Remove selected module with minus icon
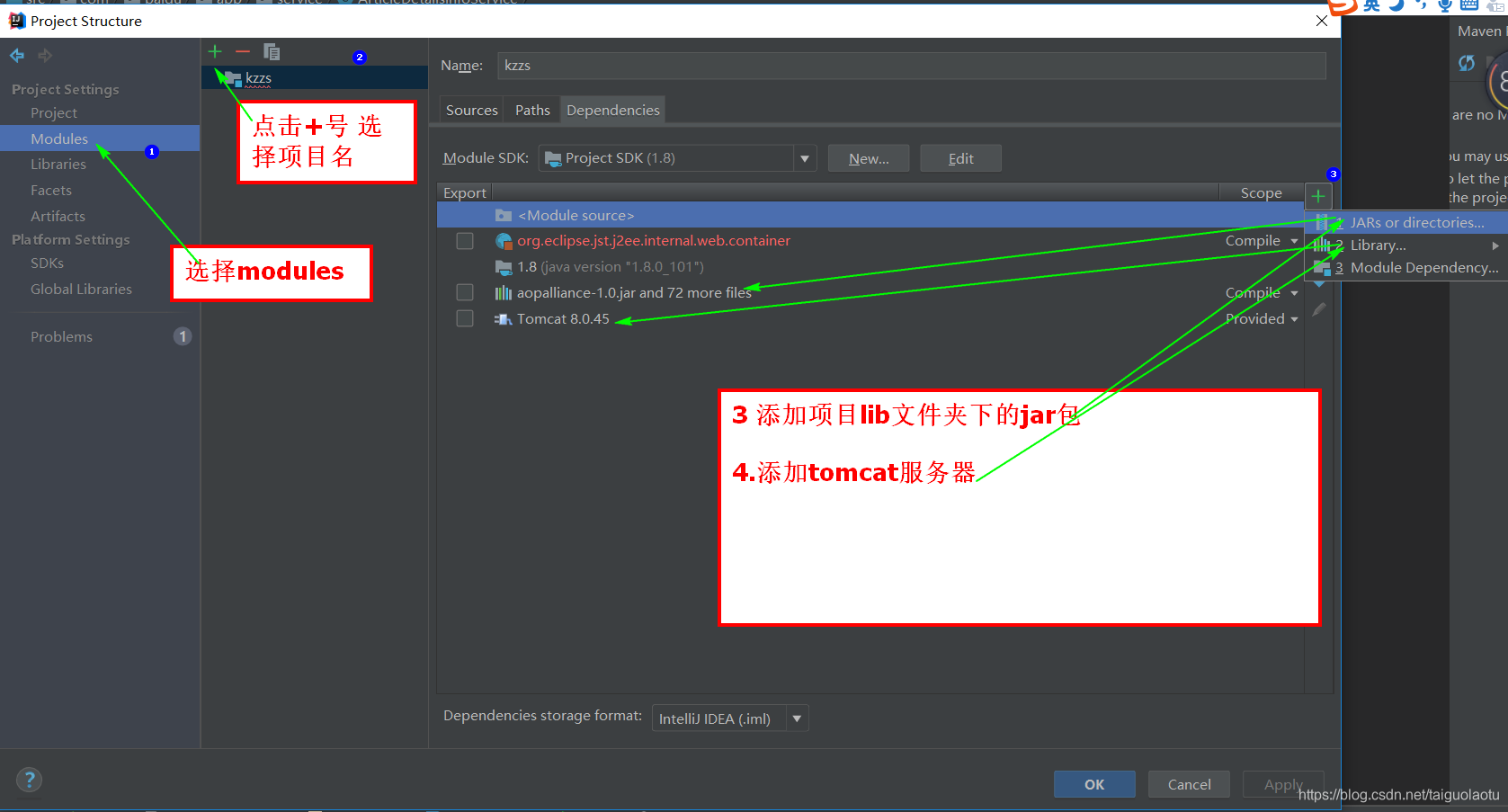Screen dimensions: 1508x812 pyautogui.click(x=243, y=51)
